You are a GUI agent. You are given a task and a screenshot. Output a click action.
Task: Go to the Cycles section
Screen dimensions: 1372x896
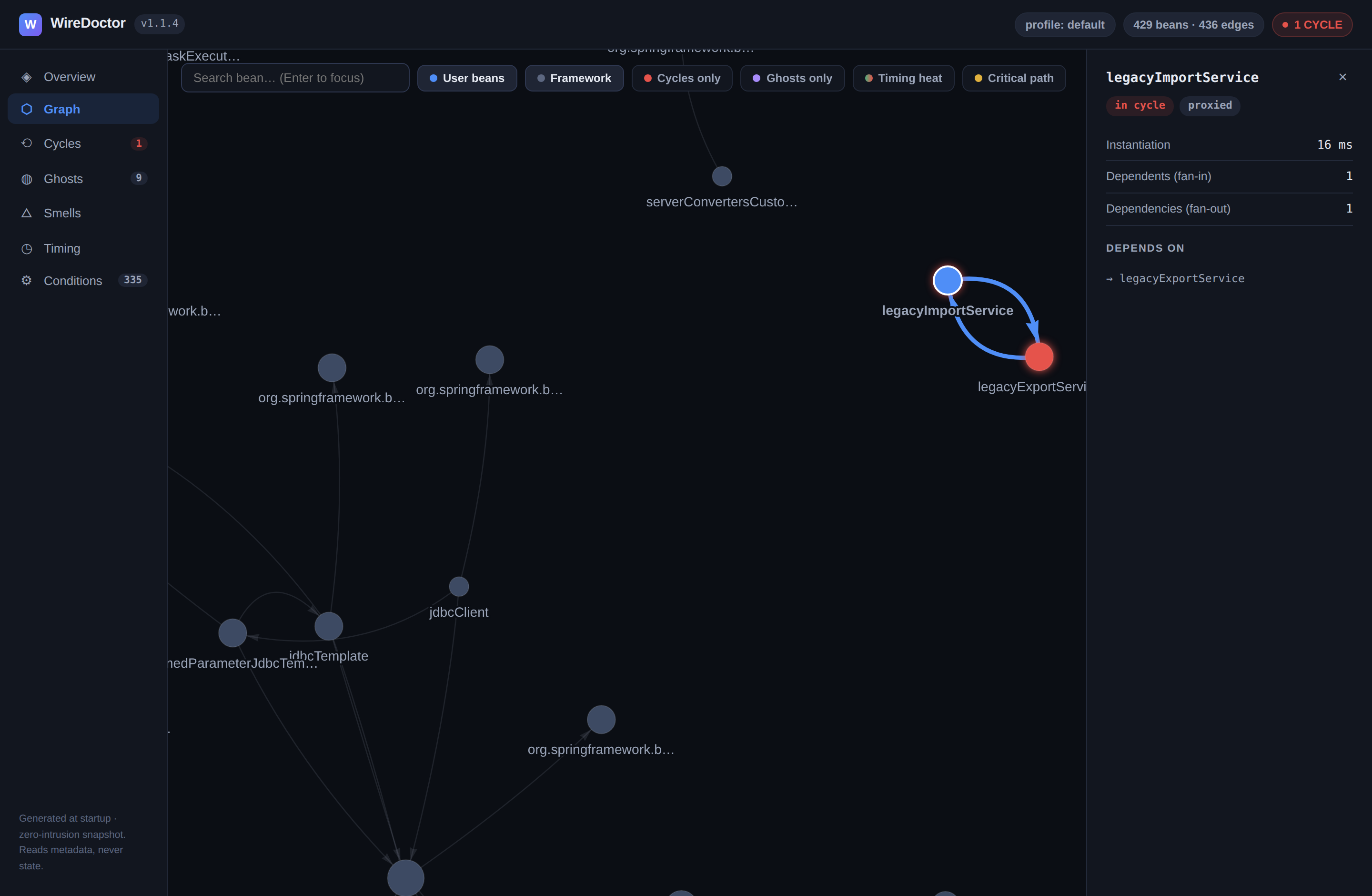coord(83,143)
